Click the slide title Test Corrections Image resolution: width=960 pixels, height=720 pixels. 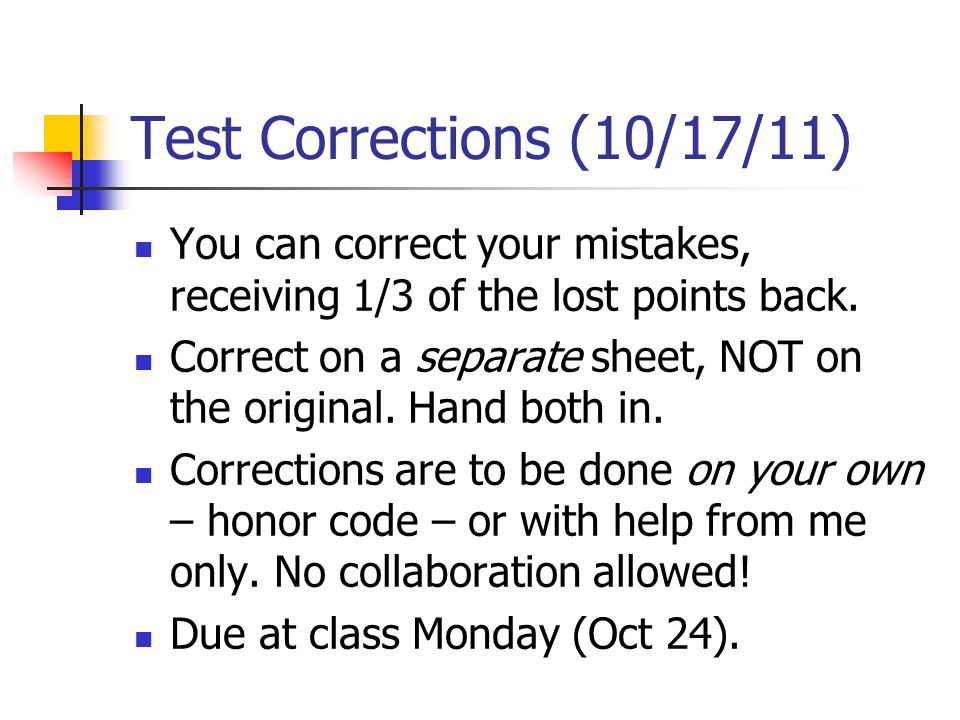340,138
